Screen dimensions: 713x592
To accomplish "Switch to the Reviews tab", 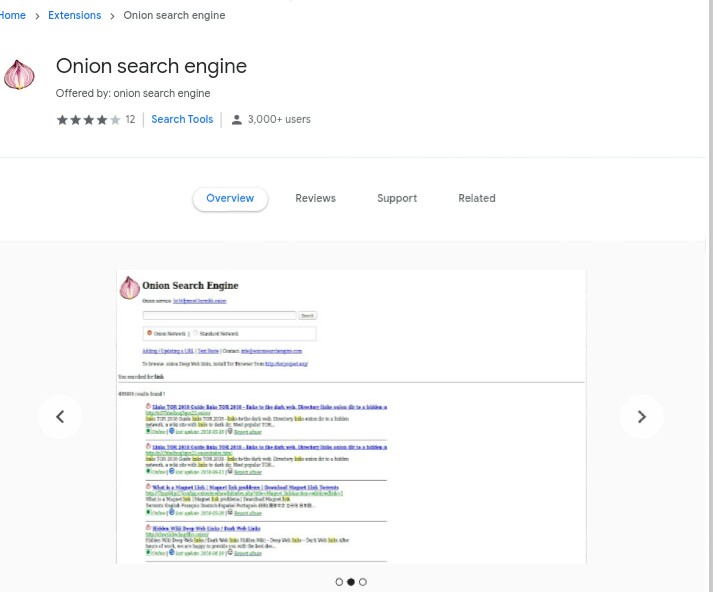I will [315, 199].
